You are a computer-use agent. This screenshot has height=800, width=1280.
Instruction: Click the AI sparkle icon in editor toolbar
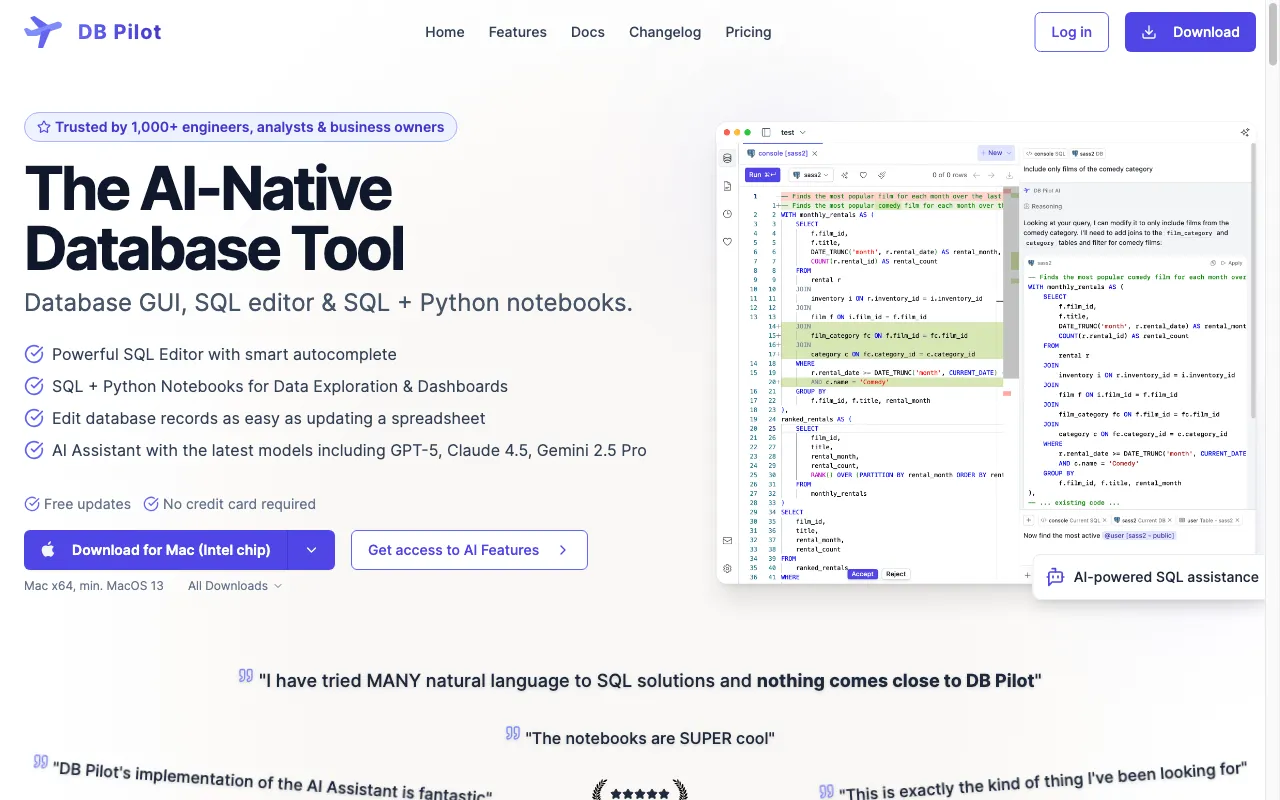[x=845, y=175]
